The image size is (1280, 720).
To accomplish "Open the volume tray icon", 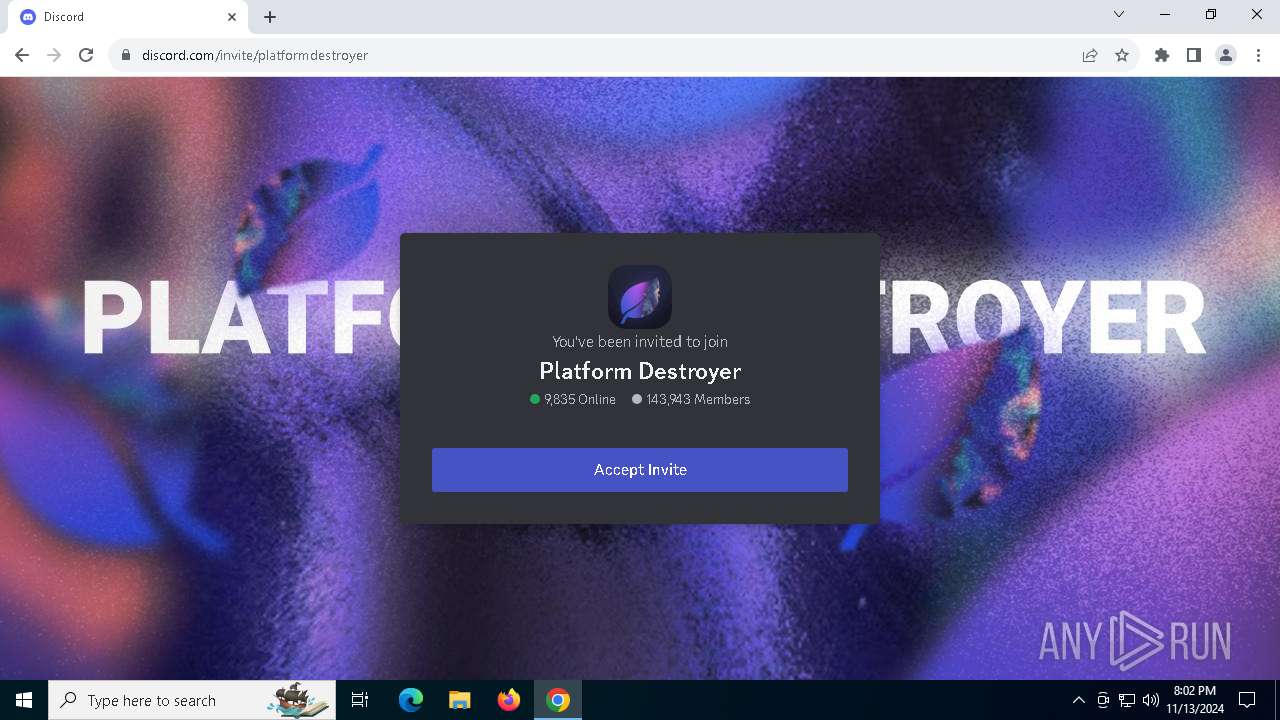I will tap(1150, 700).
